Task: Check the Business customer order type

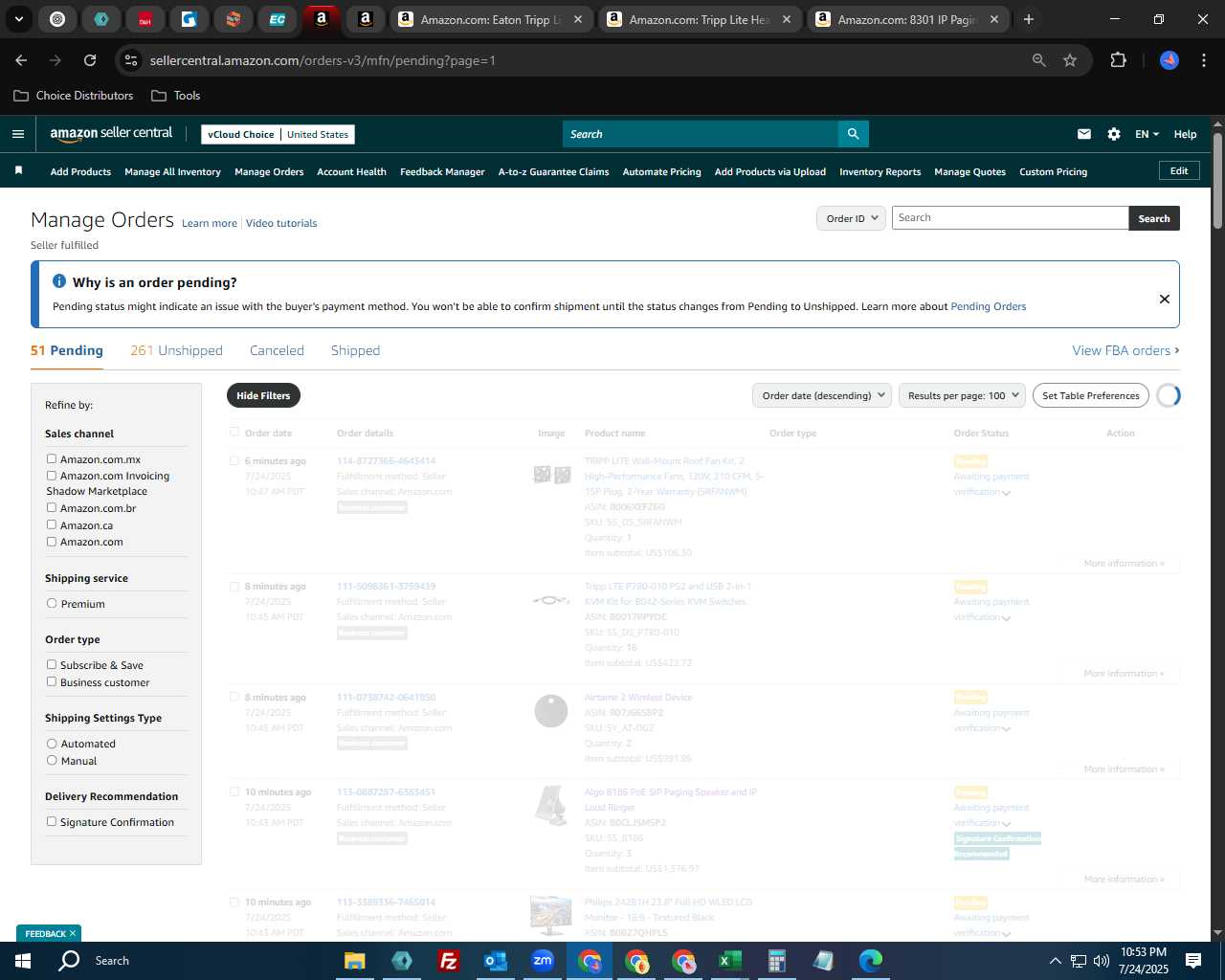Action: [x=52, y=681]
